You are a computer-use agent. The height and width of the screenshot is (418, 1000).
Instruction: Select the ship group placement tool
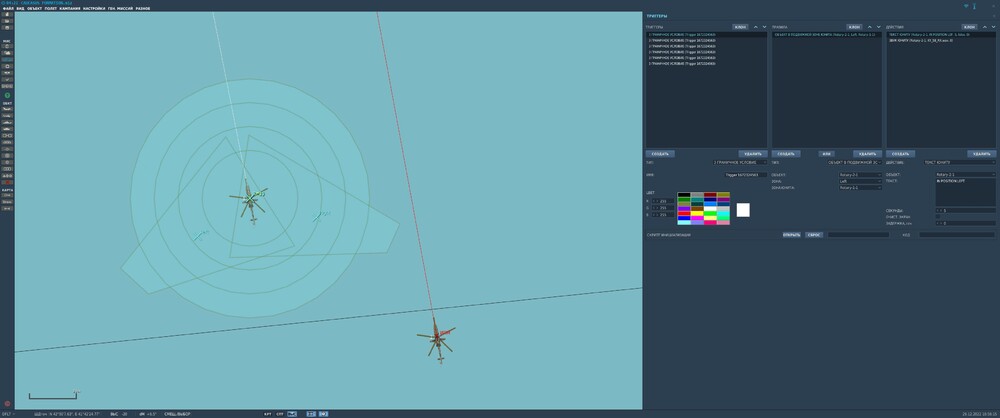coord(7,123)
